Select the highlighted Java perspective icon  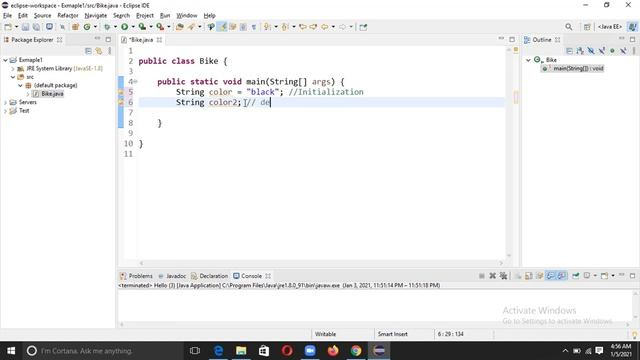[632, 27]
